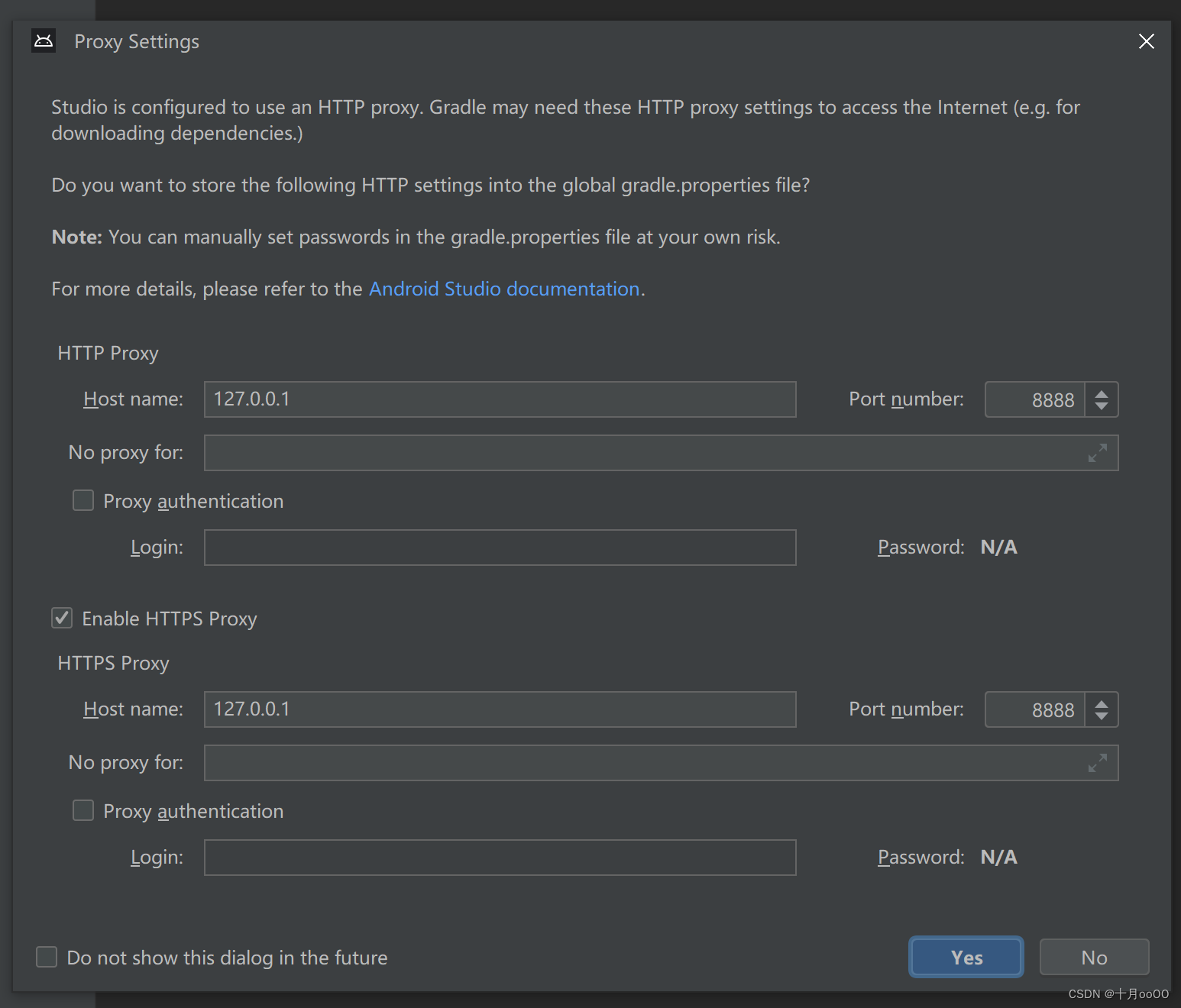Click the Yes button
Image resolution: width=1181 pixels, height=1008 pixels.
point(966,957)
